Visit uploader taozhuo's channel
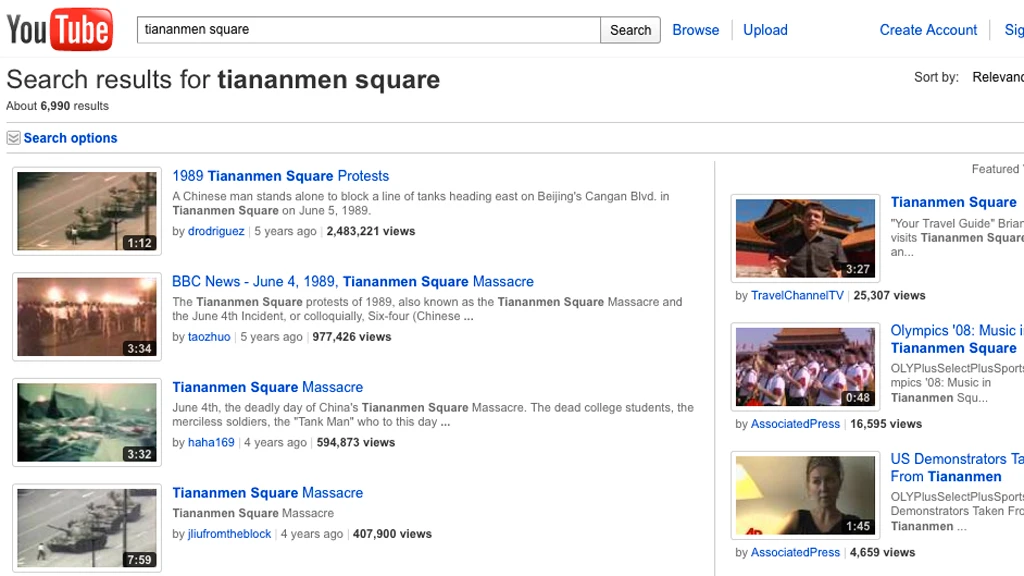Viewport: 1024px width, 576px height. [209, 337]
